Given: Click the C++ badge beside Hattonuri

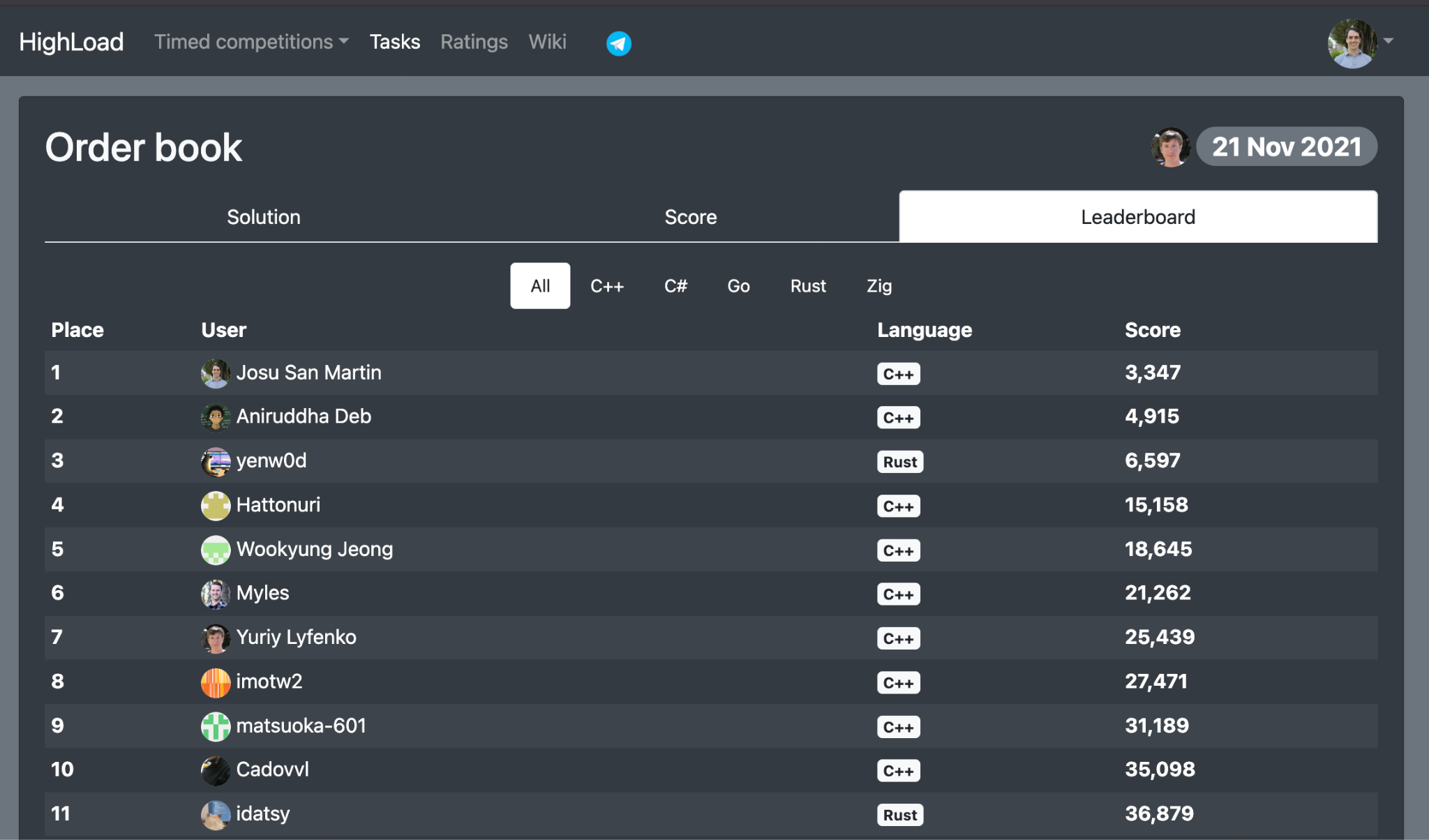Looking at the screenshot, I should (x=898, y=506).
